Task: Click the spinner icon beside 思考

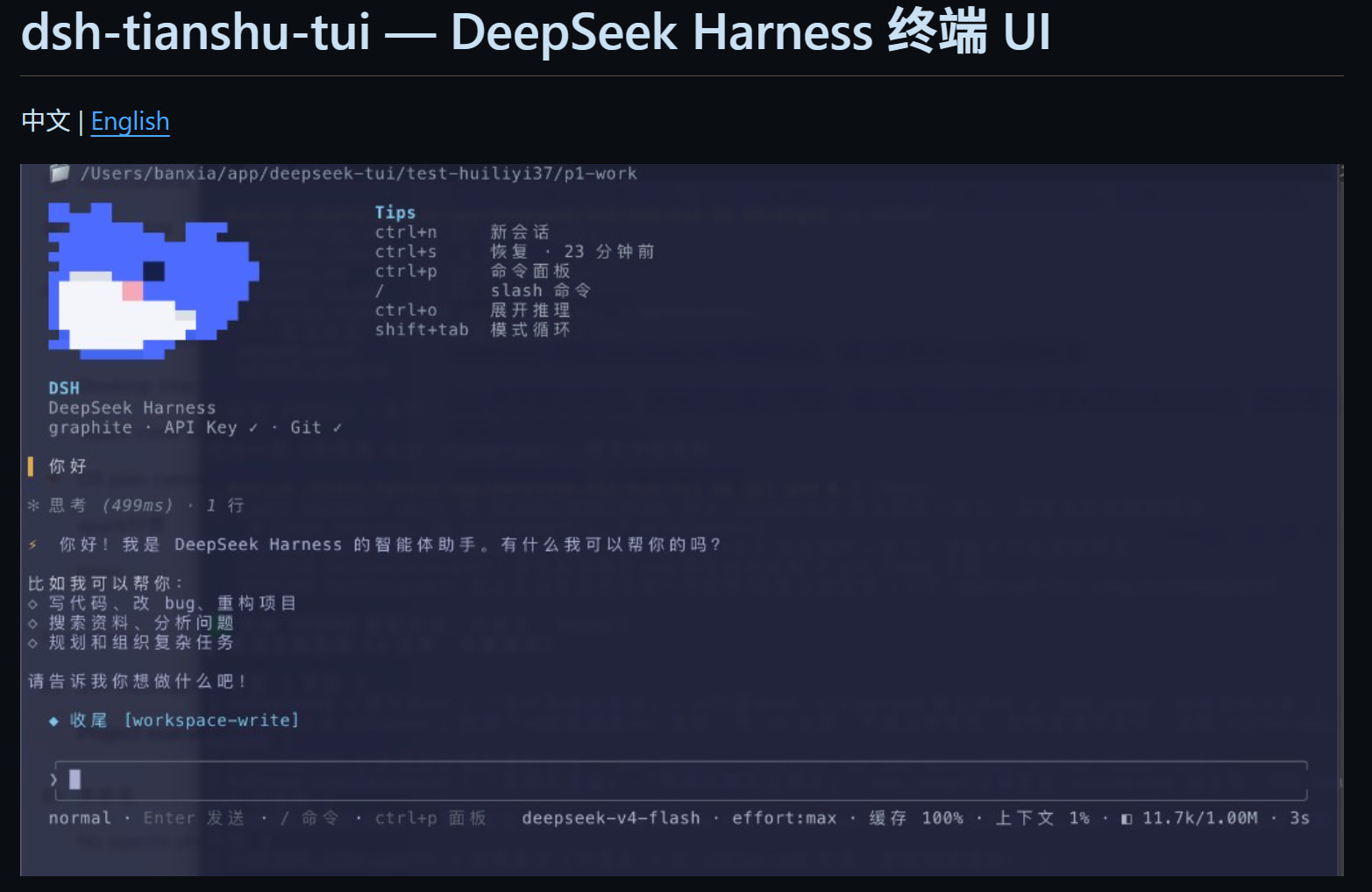Action: [x=33, y=505]
